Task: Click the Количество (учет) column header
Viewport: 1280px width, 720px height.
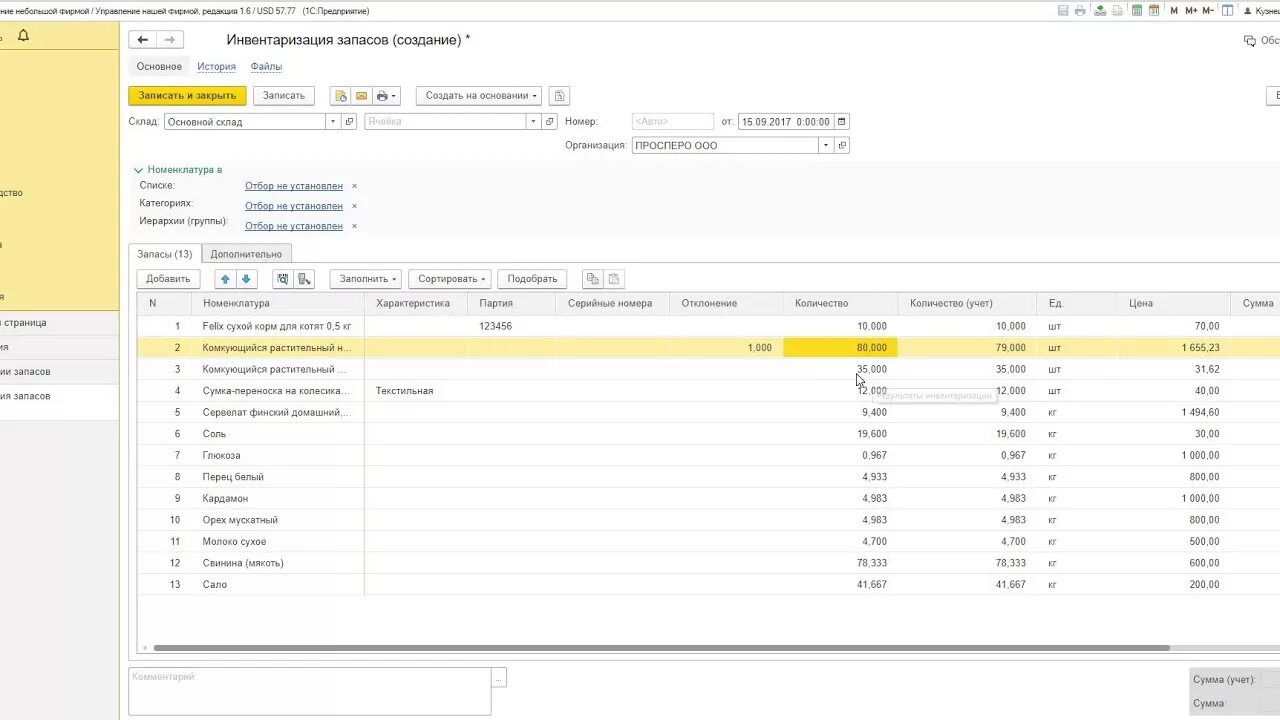Action: (966, 303)
